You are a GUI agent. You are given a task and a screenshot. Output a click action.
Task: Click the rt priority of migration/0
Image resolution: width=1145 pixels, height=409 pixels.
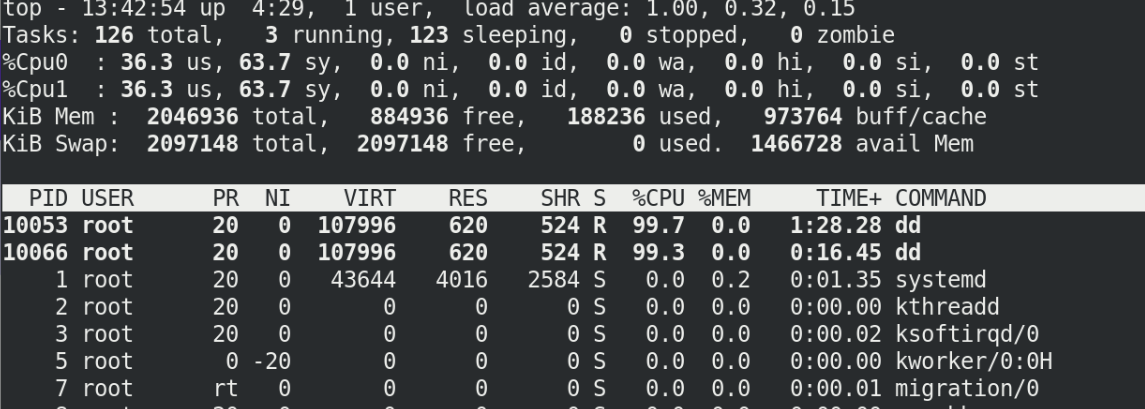(x=226, y=389)
